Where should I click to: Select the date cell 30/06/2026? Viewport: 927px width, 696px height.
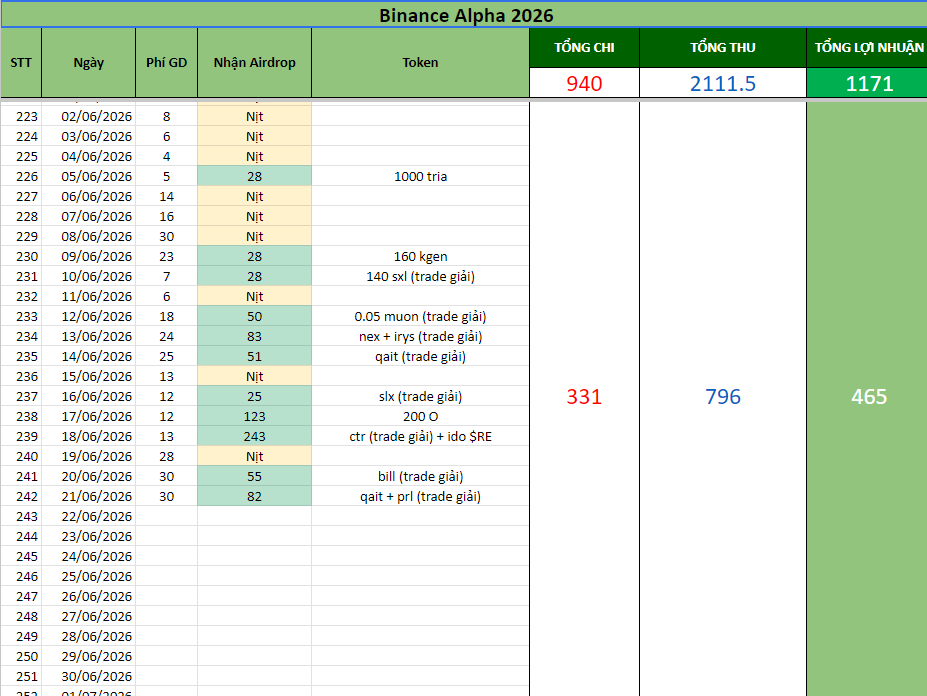point(89,676)
